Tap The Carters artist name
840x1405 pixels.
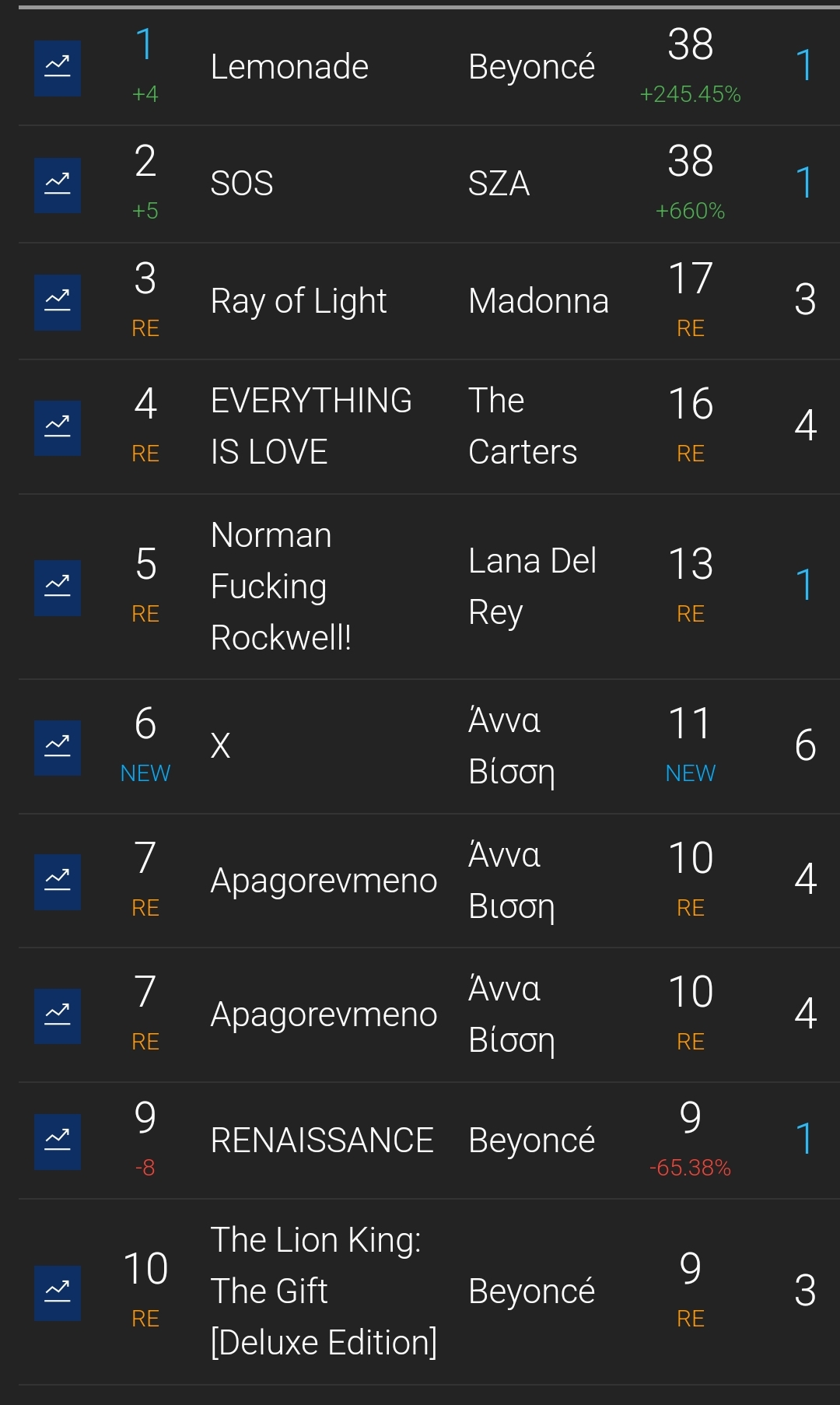(x=523, y=426)
